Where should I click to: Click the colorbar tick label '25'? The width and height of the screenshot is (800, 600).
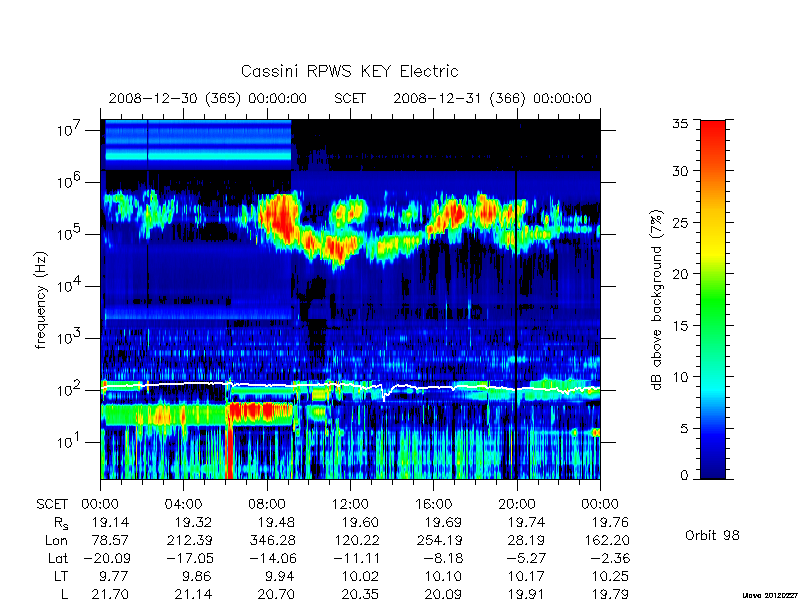coord(680,222)
